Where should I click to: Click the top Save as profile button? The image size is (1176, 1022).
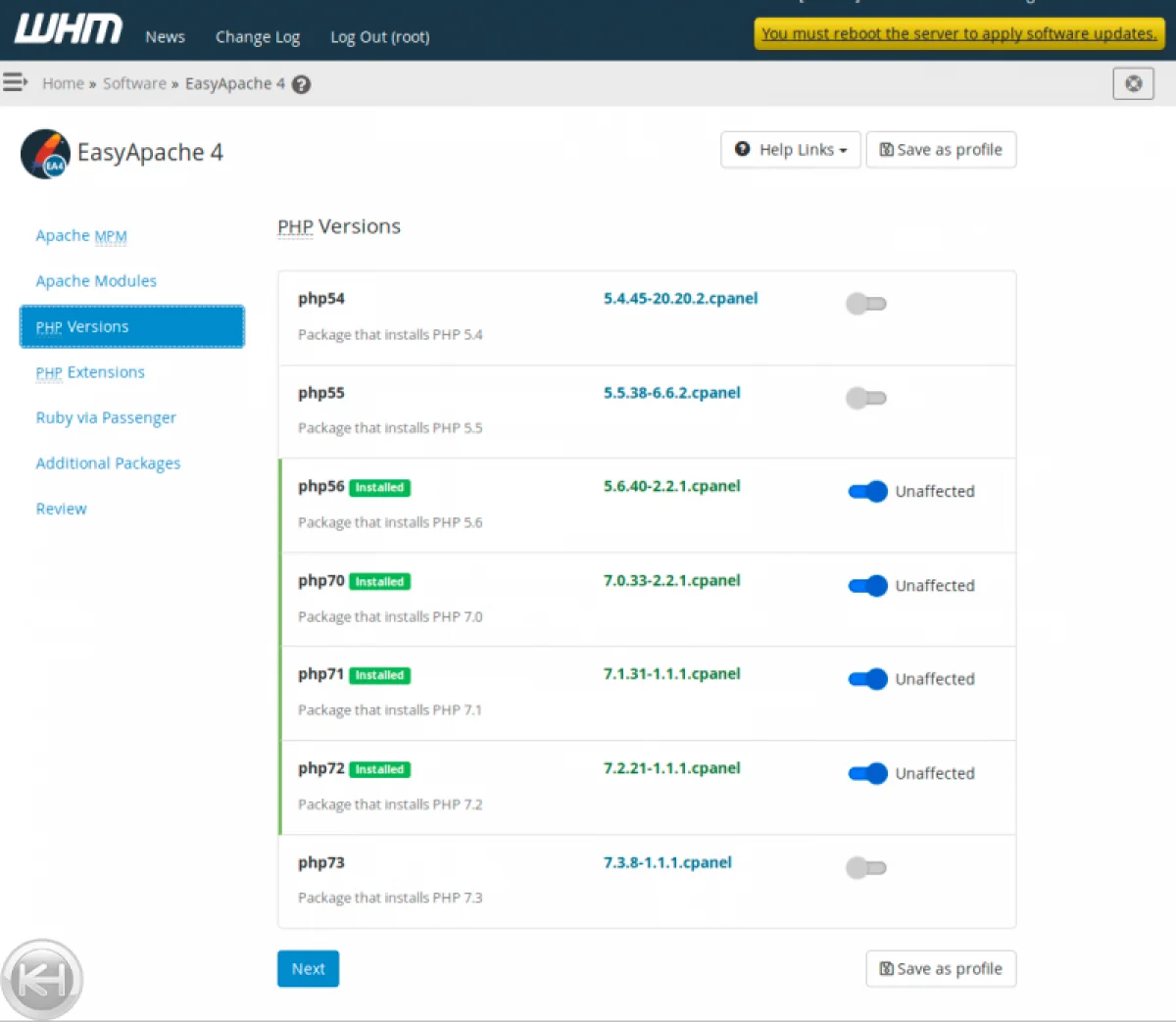point(941,150)
